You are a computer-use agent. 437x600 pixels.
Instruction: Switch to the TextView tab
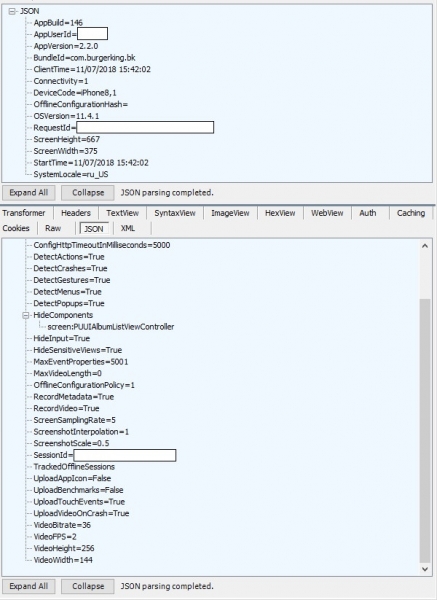[122, 213]
